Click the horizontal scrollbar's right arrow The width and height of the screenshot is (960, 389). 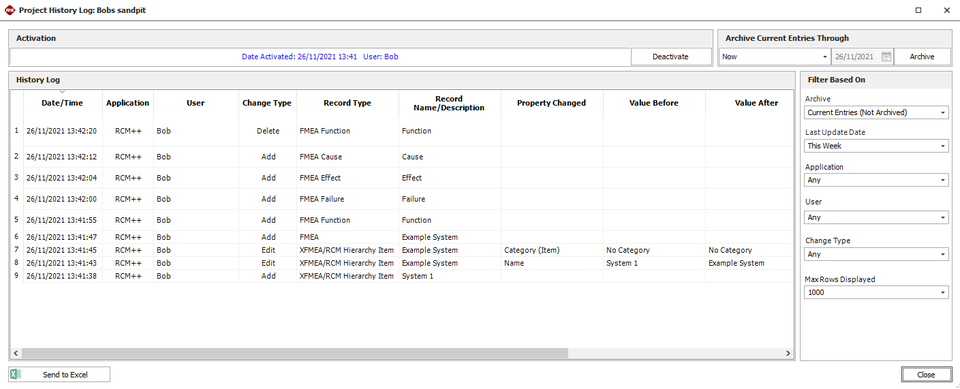pos(789,353)
